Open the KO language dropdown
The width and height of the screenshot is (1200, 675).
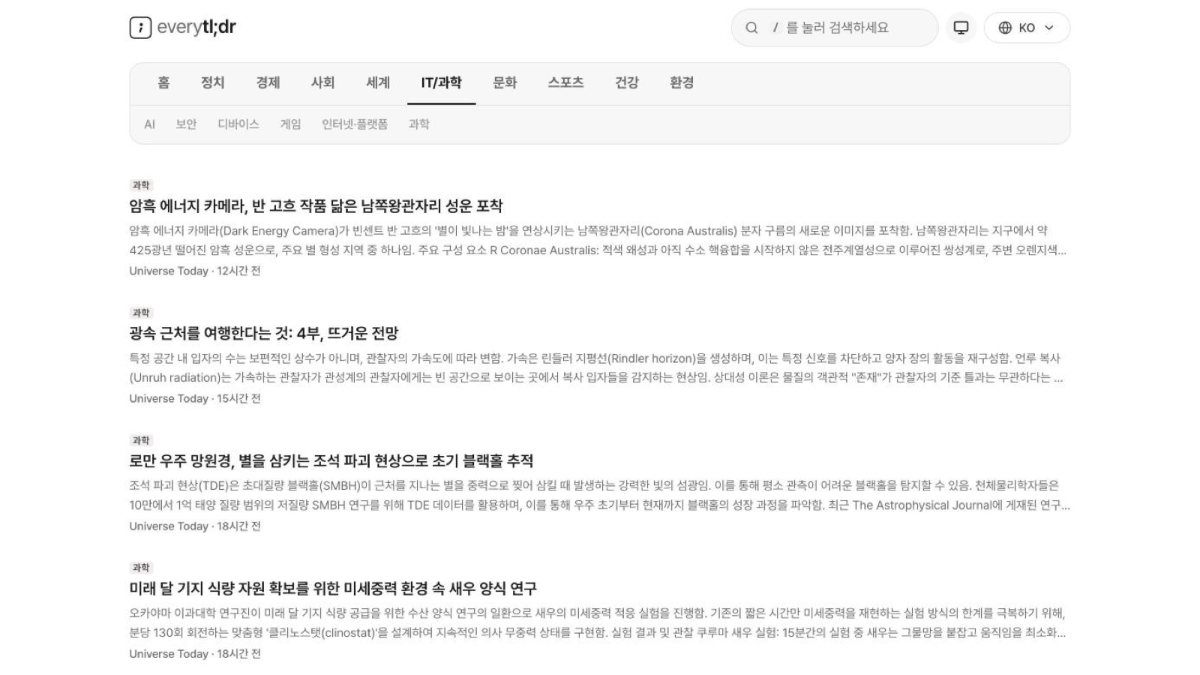1027,28
